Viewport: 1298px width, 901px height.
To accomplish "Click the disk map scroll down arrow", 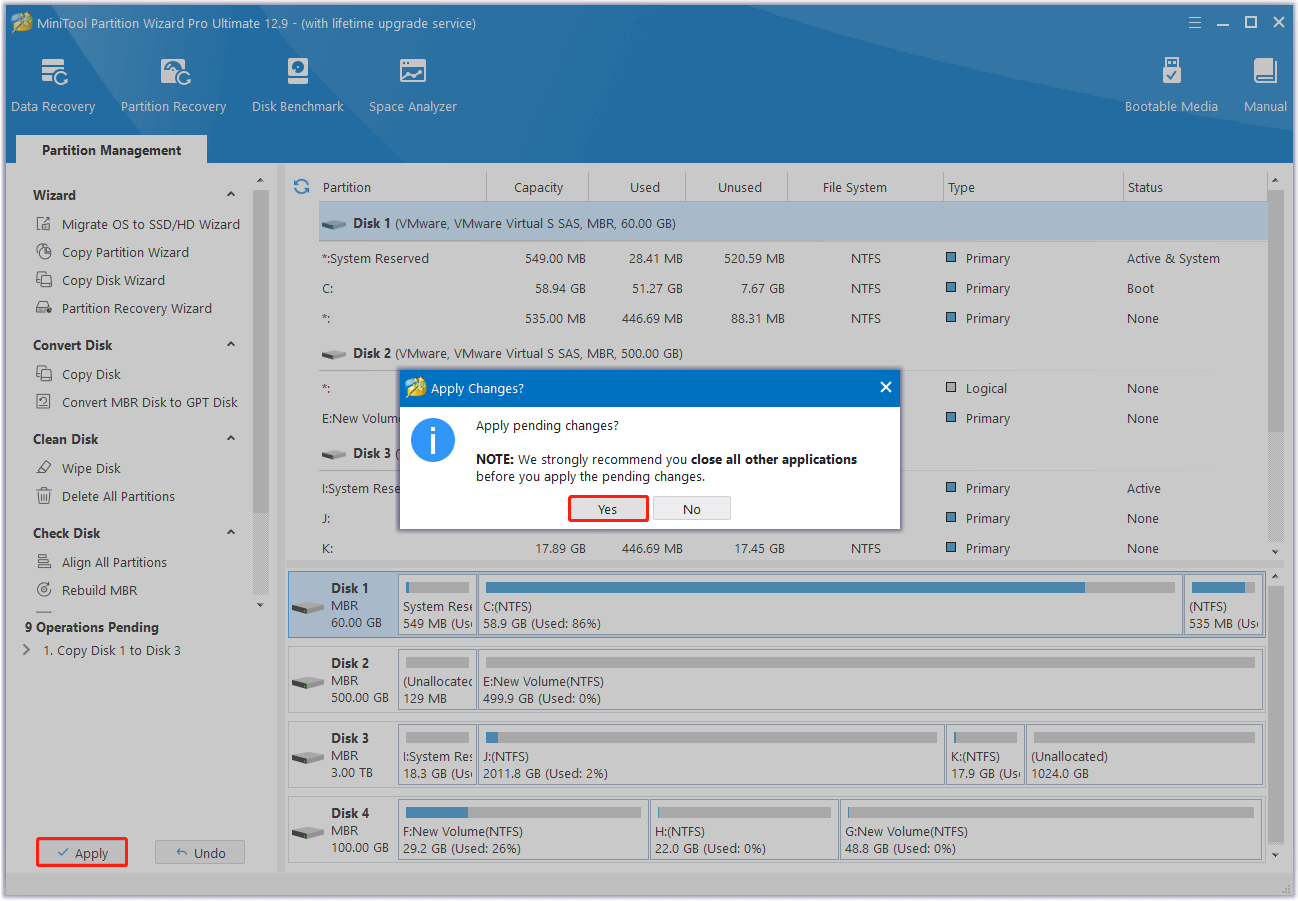I will click(1274, 855).
